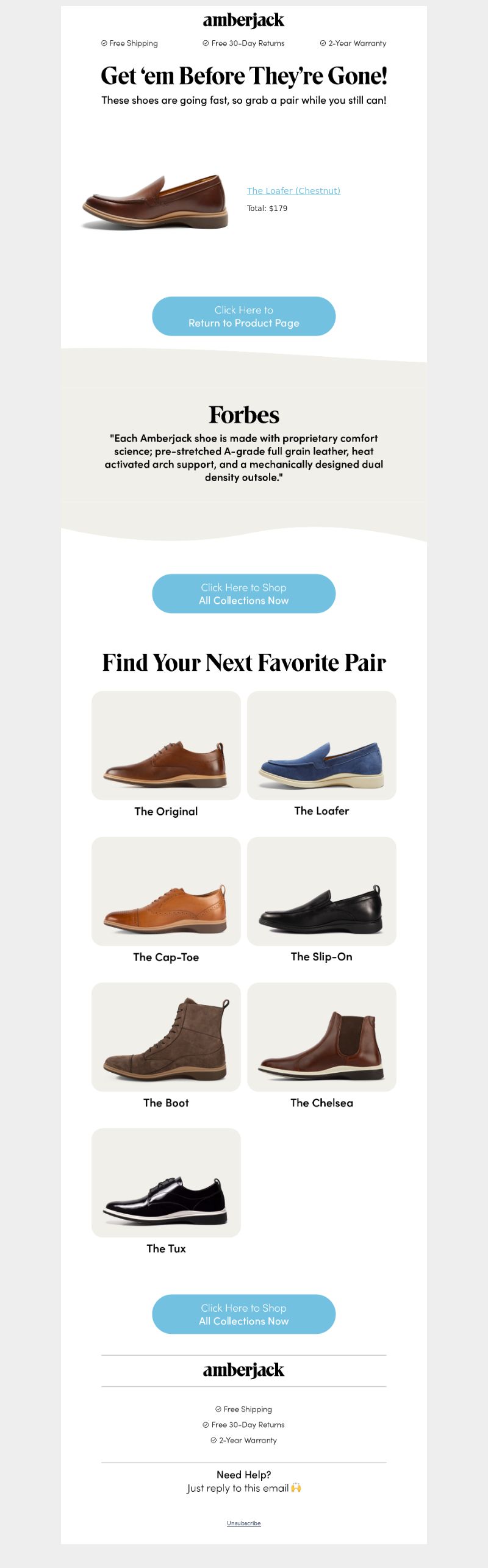Open The Loafer (Chestnut) product link

coord(293,191)
